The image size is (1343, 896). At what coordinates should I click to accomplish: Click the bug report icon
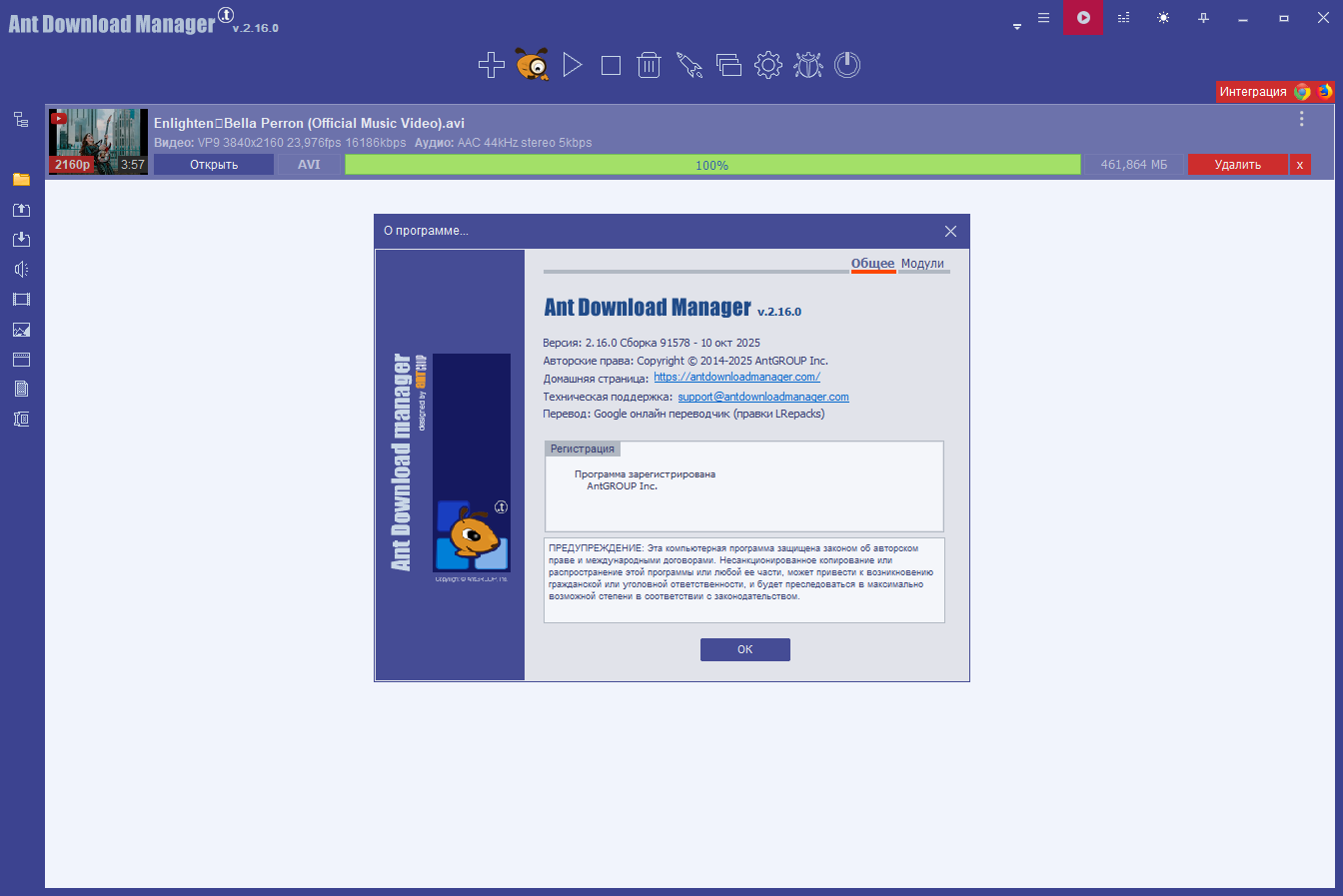click(x=807, y=65)
